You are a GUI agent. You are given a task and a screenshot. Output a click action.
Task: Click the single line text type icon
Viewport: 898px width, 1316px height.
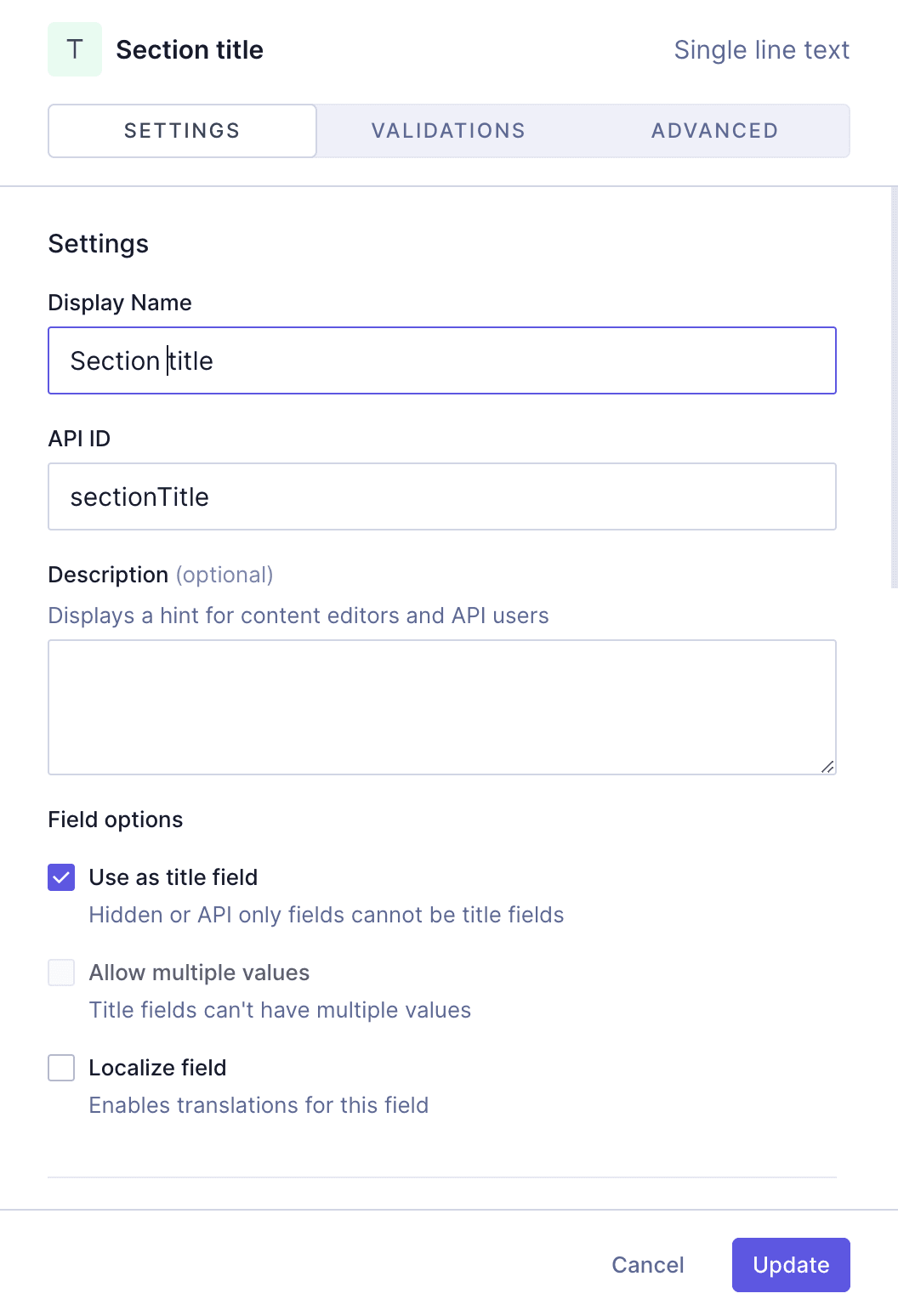[x=75, y=49]
